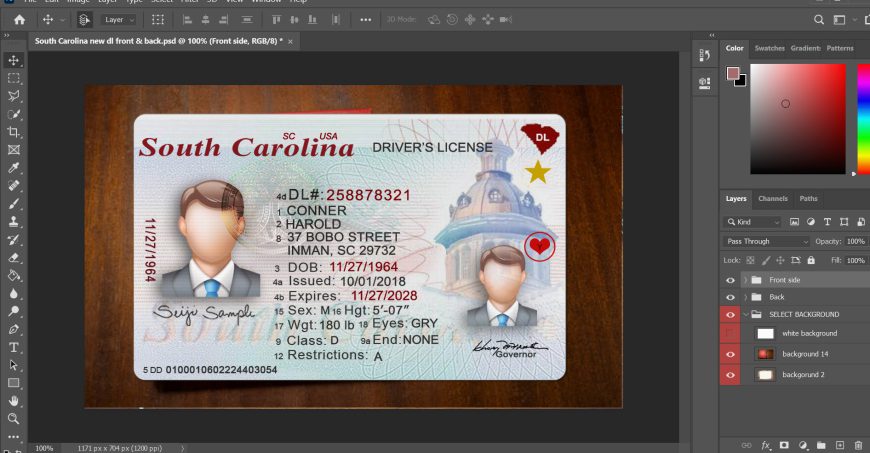
Task: Select the Frame tool
Action: [13, 150]
